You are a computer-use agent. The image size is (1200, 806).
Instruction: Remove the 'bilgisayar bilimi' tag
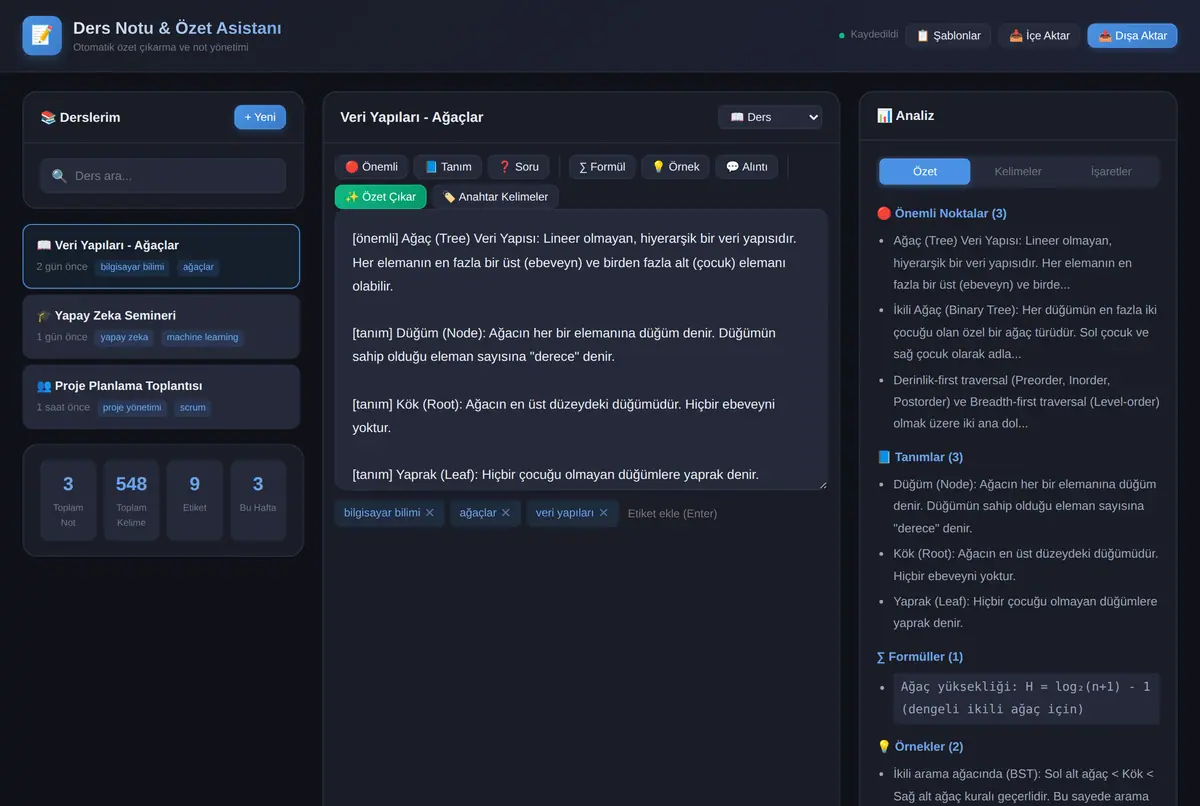pos(430,513)
